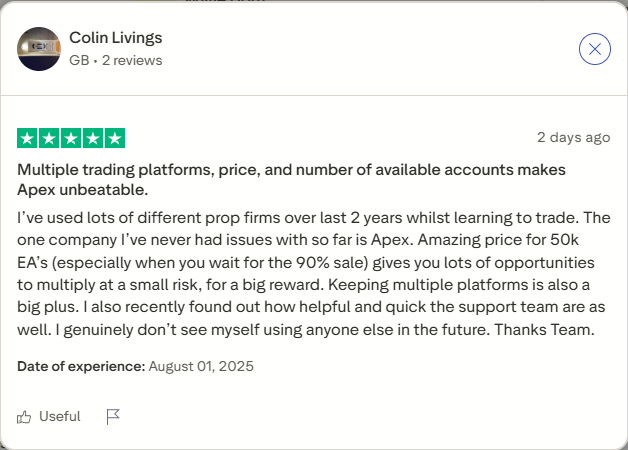The image size is (628, 450).
Task: Click the second green rating star
Action: (x=50, y=138)
